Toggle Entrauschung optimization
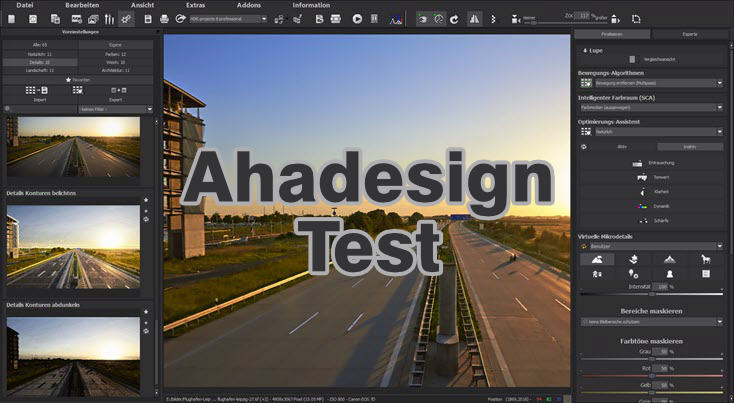The height and width of the screenshot is (403, 734). click(651, 163)
